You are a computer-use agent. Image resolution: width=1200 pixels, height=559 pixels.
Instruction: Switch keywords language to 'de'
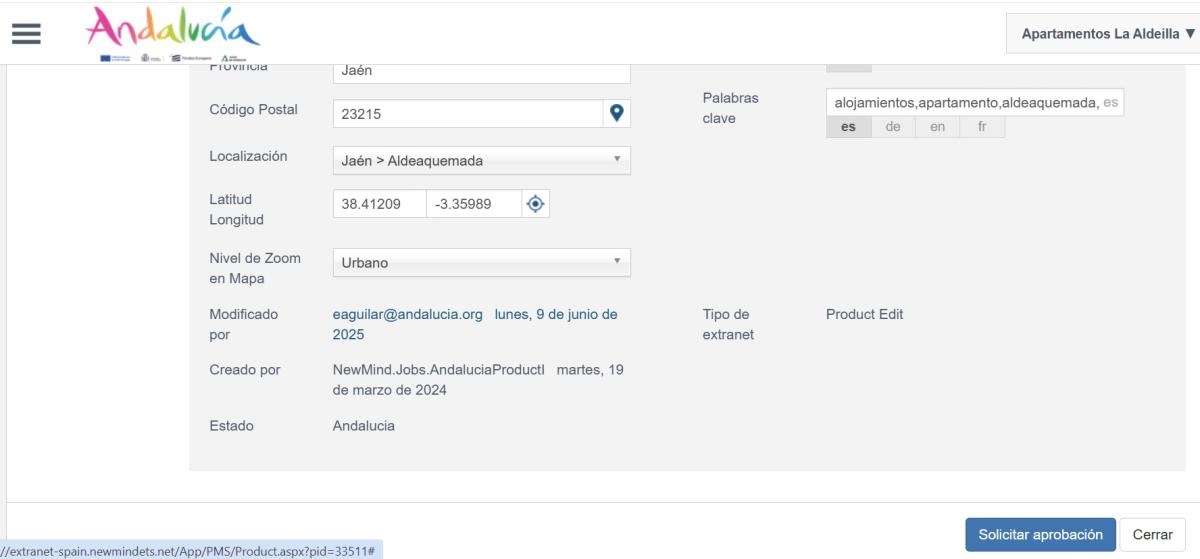pos(893,127)
